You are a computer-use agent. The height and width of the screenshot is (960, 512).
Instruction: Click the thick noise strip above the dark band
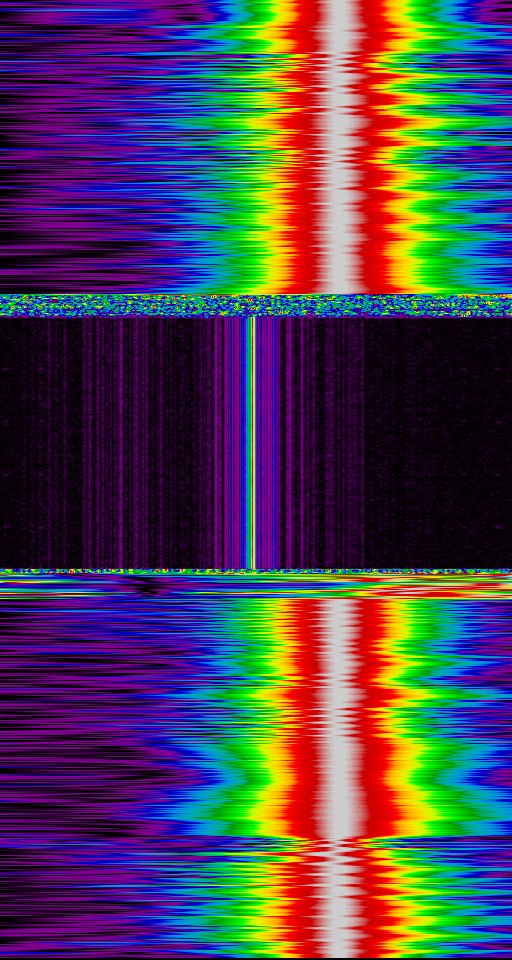[x=256, y=306]
